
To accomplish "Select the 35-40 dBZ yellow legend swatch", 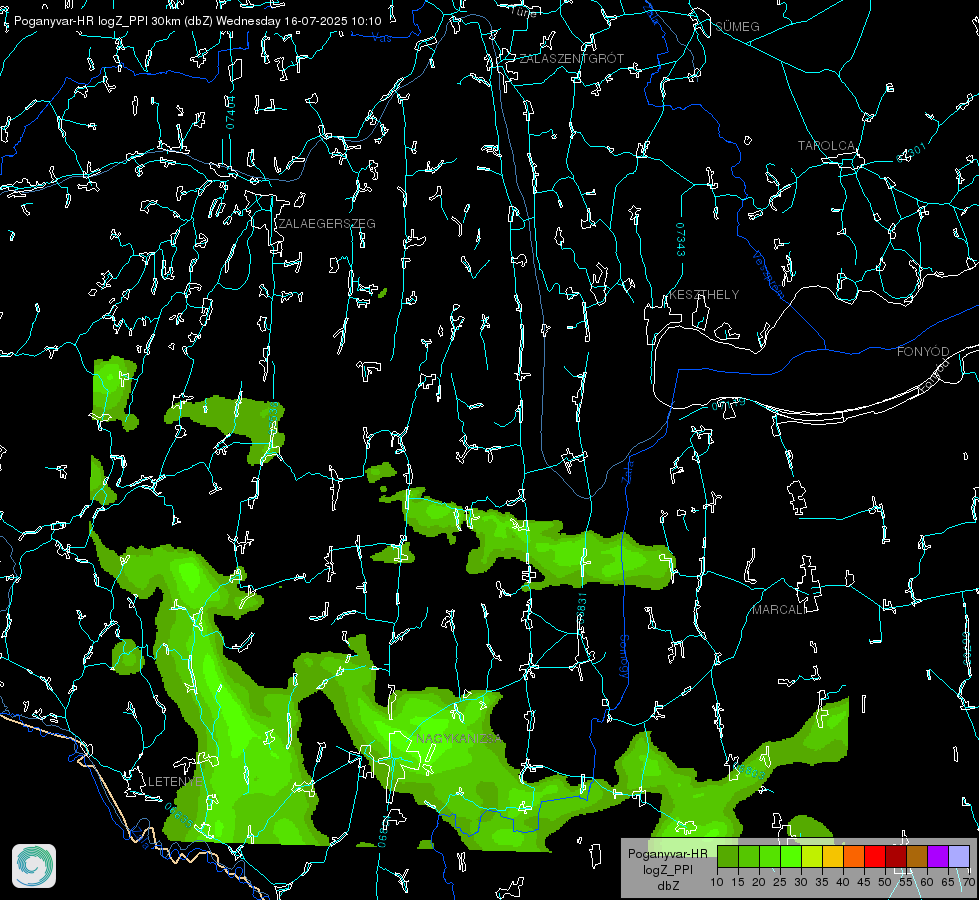I will point(833,856).
